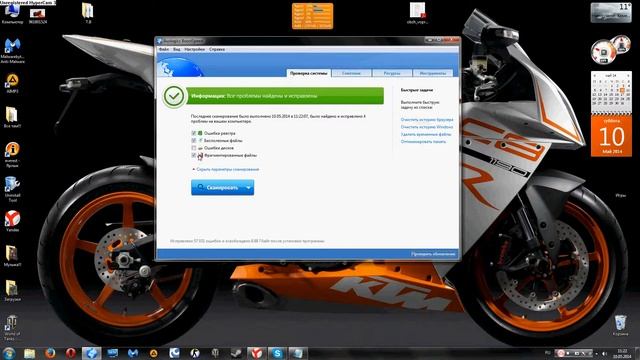640x360 pixels.
Task: Click Проверить обновления in bottom bar
Action: pyautogui.click(x=433, y=254)
